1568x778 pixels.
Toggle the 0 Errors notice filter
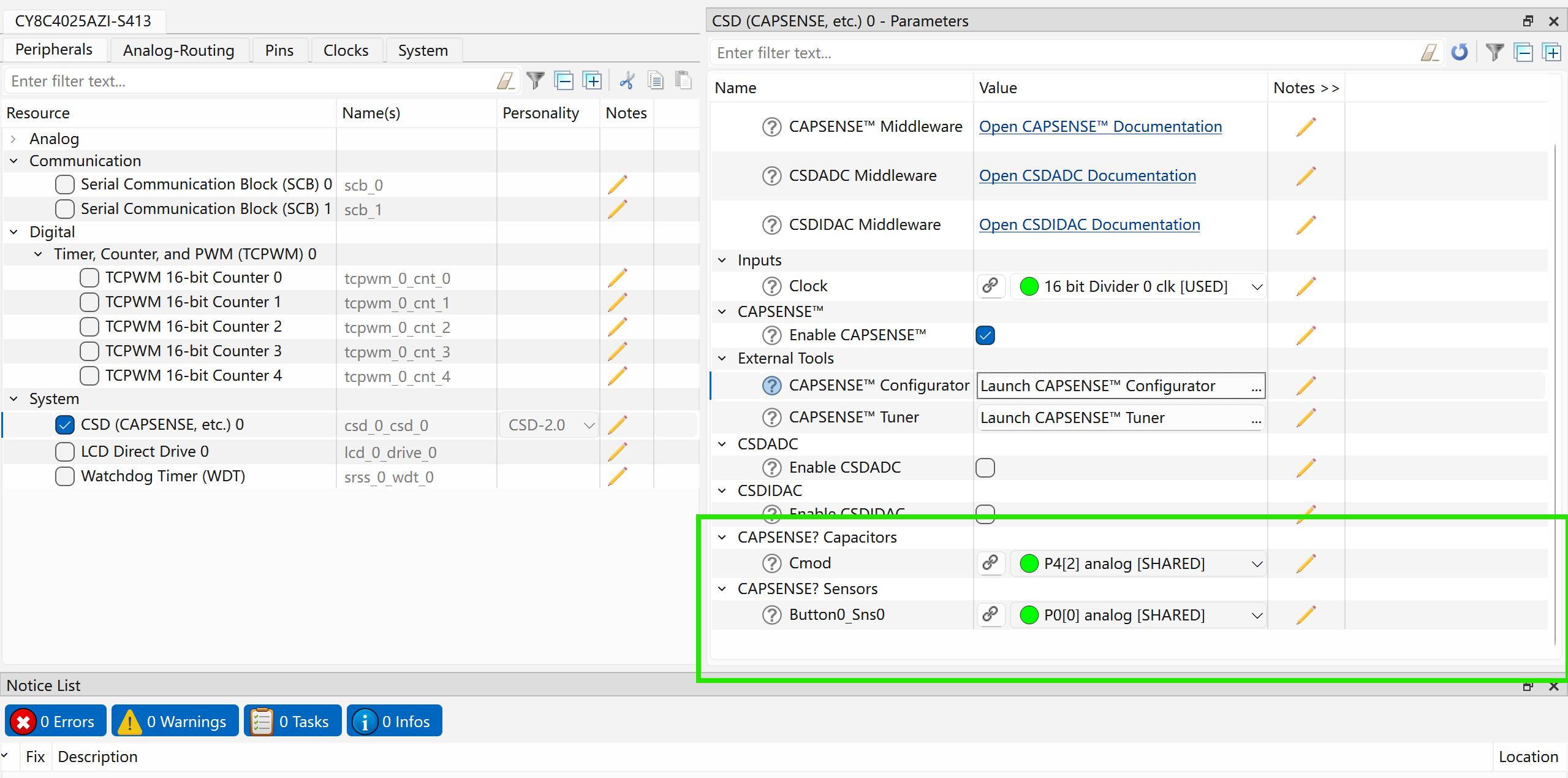pos(55,722)
